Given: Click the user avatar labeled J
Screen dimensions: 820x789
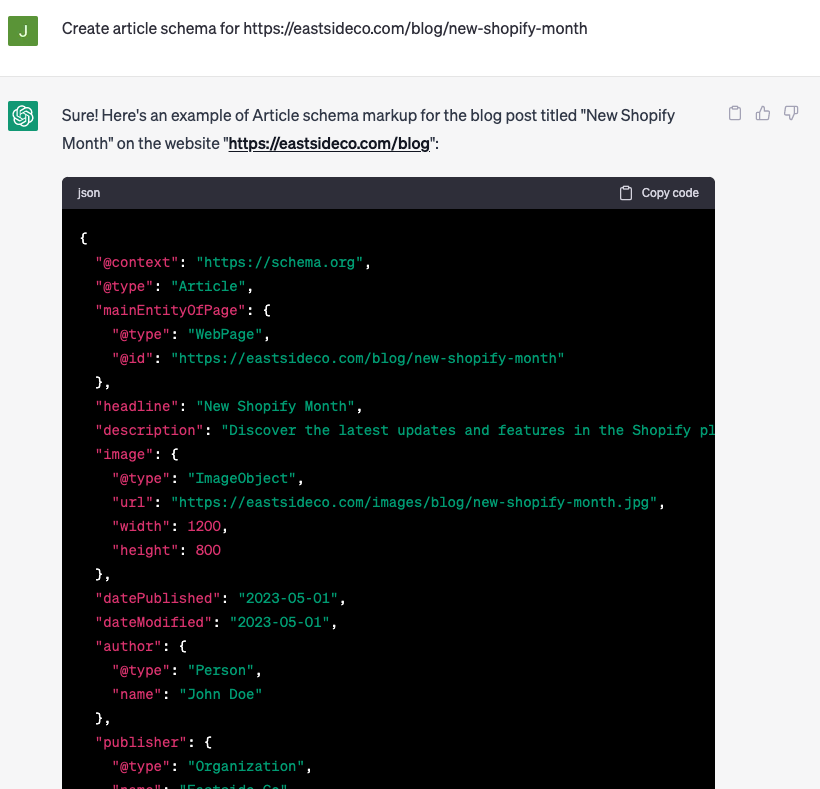Looking at the screenshot, I should click(x=23, y=31).
